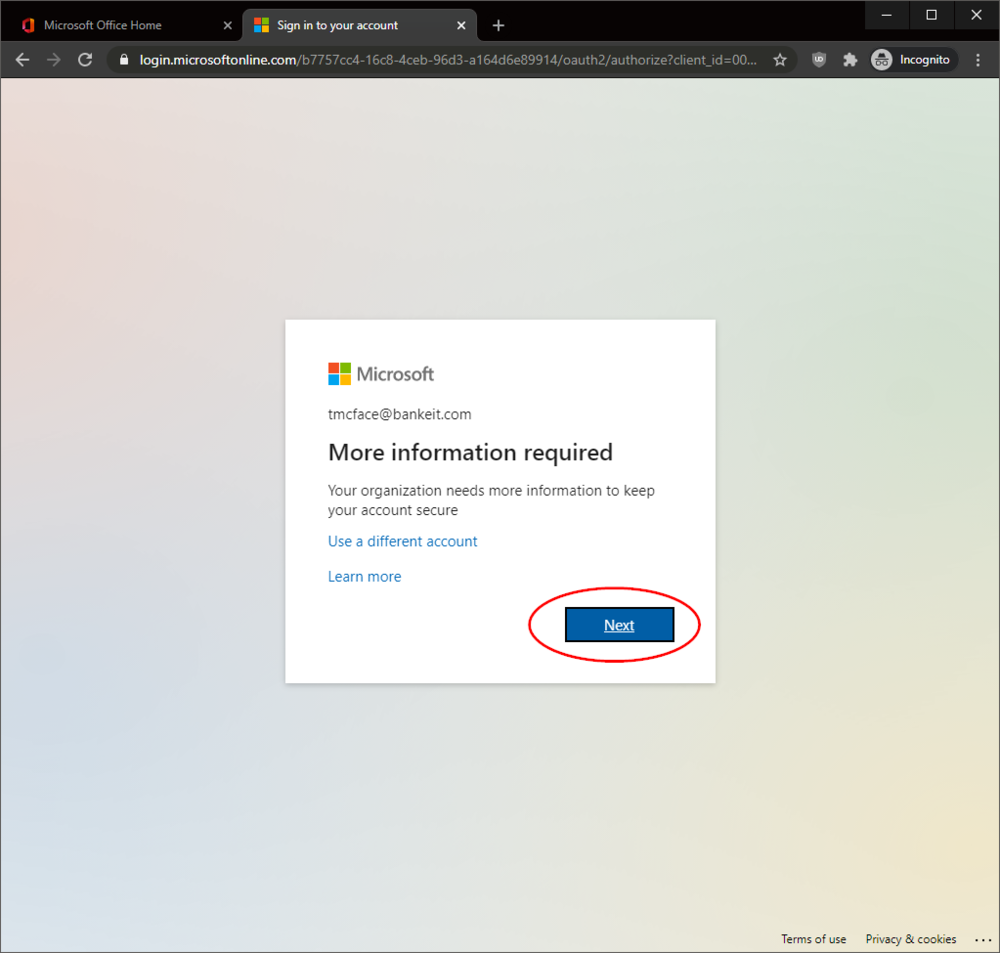The image size is (1000, 953).
Task: Close the Microsoft Office Home tab
Action: coord(227,26)
